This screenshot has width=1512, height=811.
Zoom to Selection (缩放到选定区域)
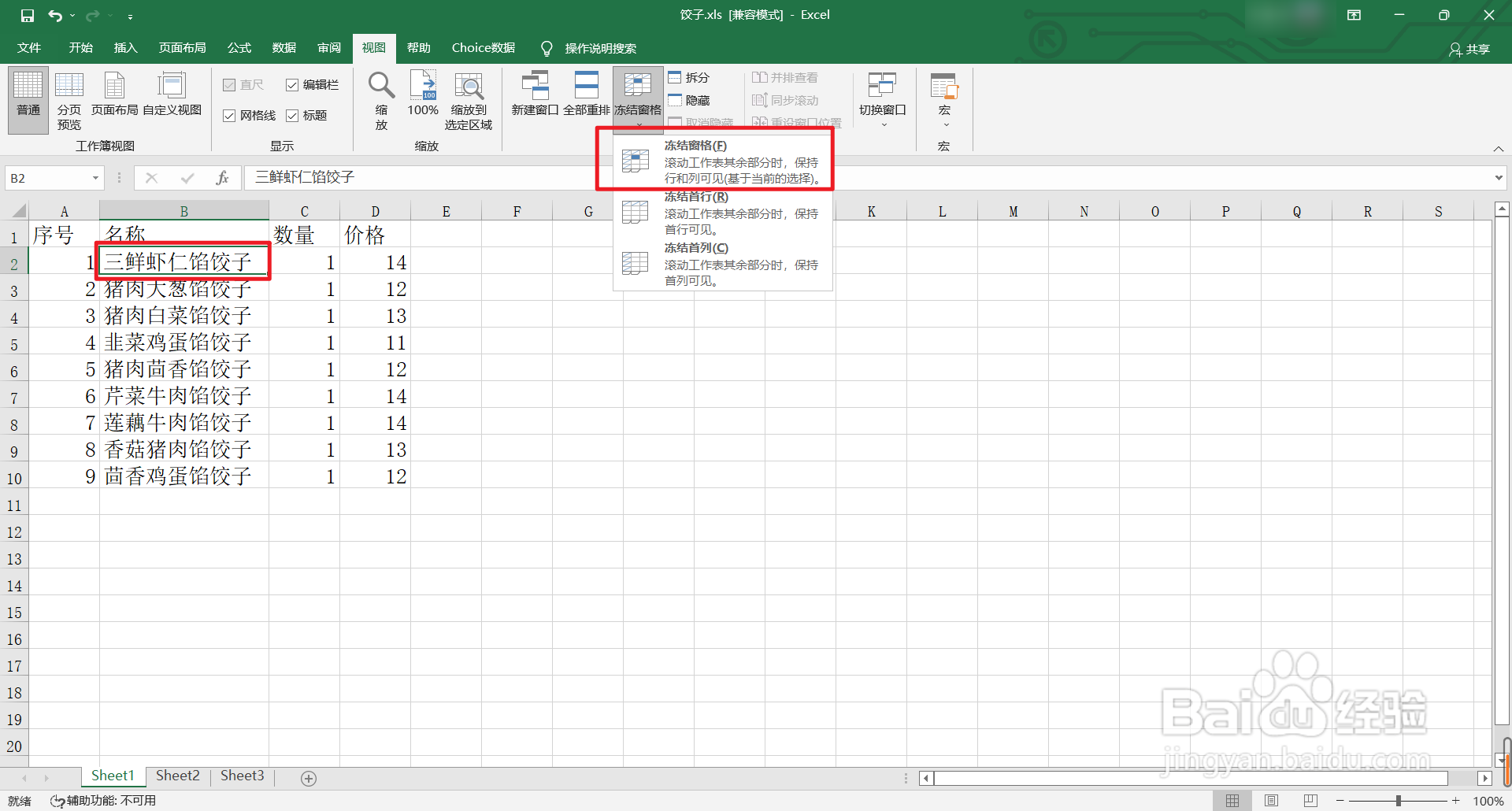click(x=469, y=100)
